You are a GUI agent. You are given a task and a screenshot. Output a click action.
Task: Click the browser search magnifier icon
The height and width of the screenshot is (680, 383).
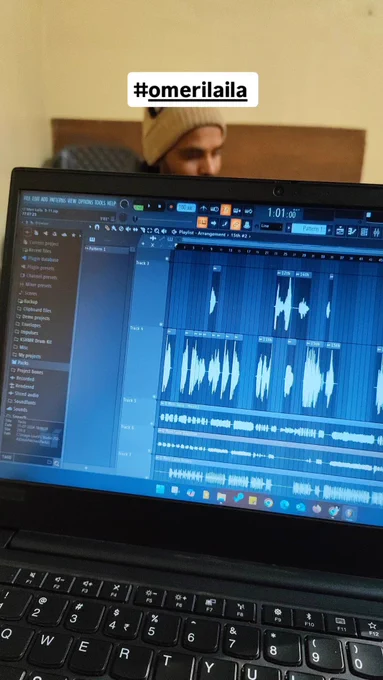click(x=56, y=463)
